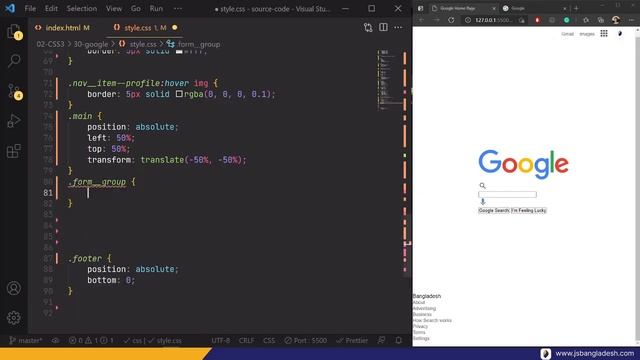Screen dimensions: 640x360
Task: Reload the page in the browser
Action: [451, 20]
